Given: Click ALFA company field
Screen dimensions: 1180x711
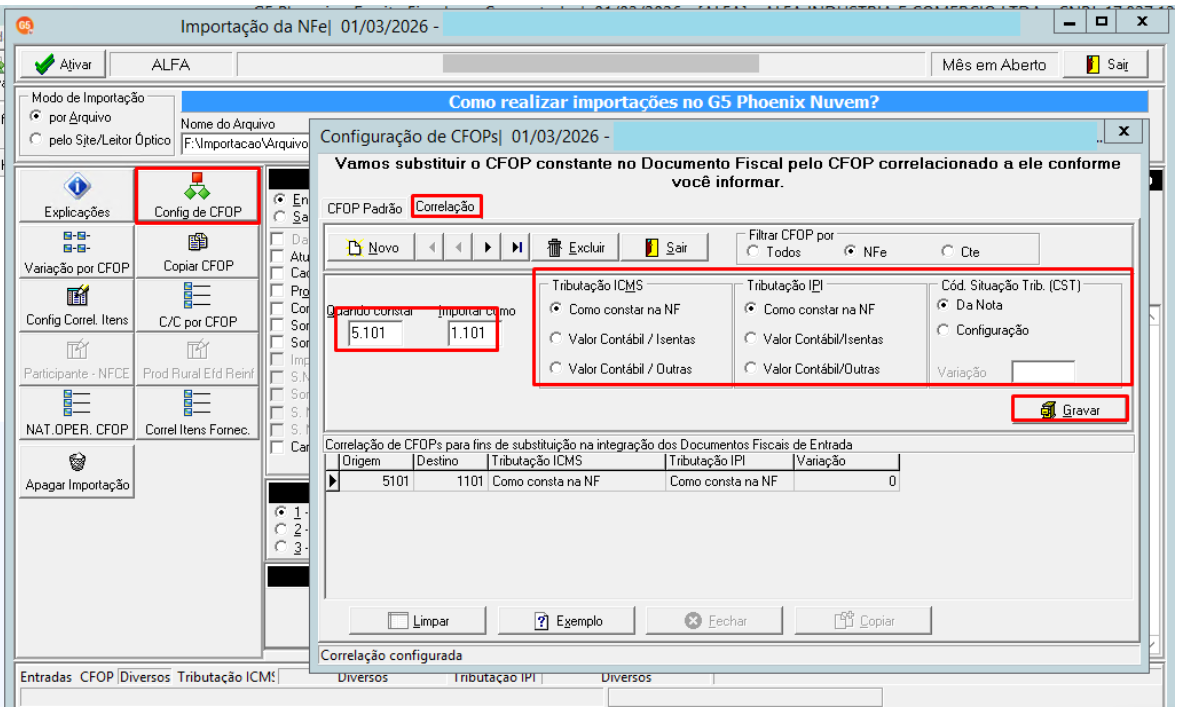Looking at the screenshot, I should 171,65.
